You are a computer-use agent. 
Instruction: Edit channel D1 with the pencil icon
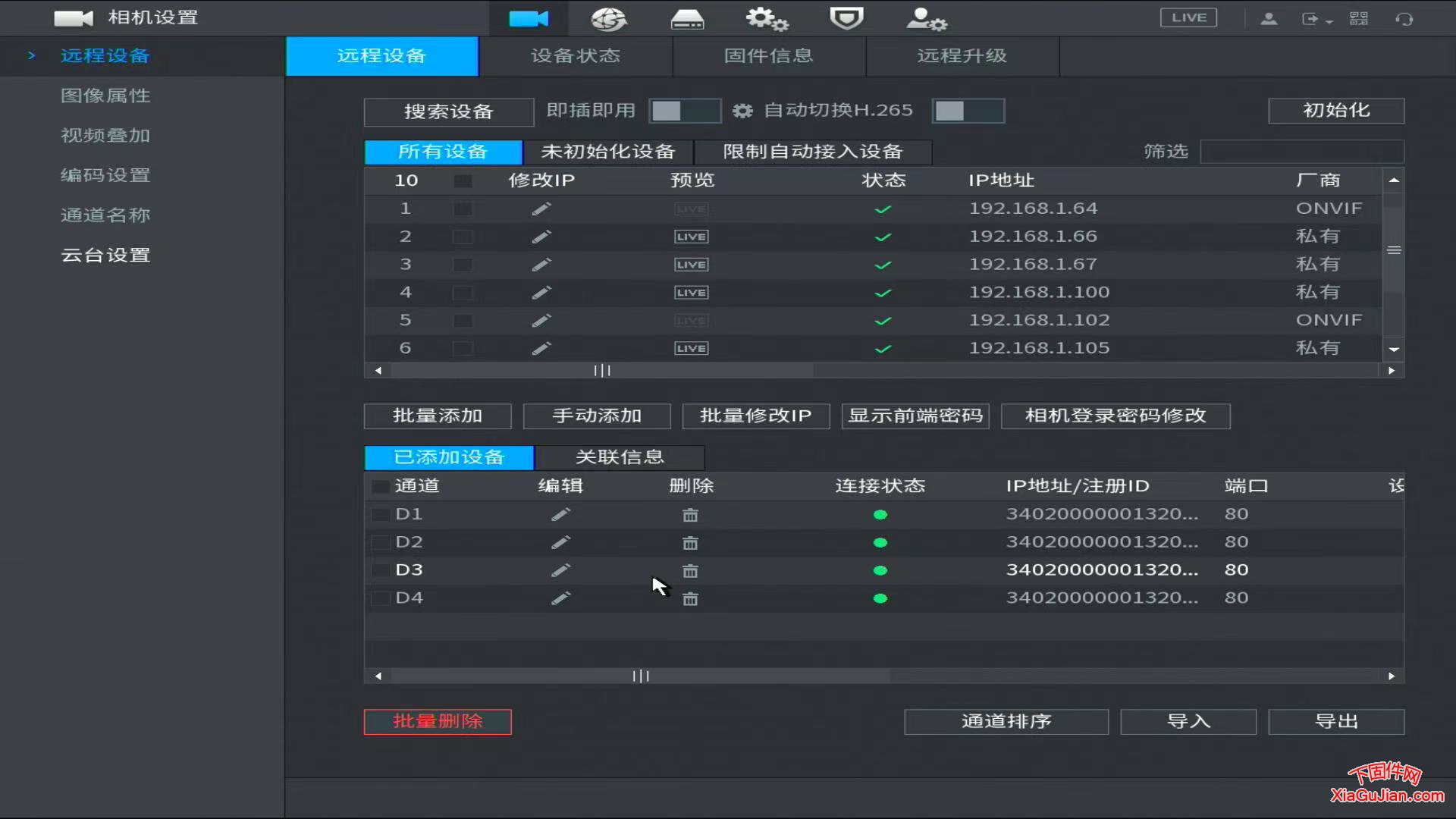tap(560, 514)
